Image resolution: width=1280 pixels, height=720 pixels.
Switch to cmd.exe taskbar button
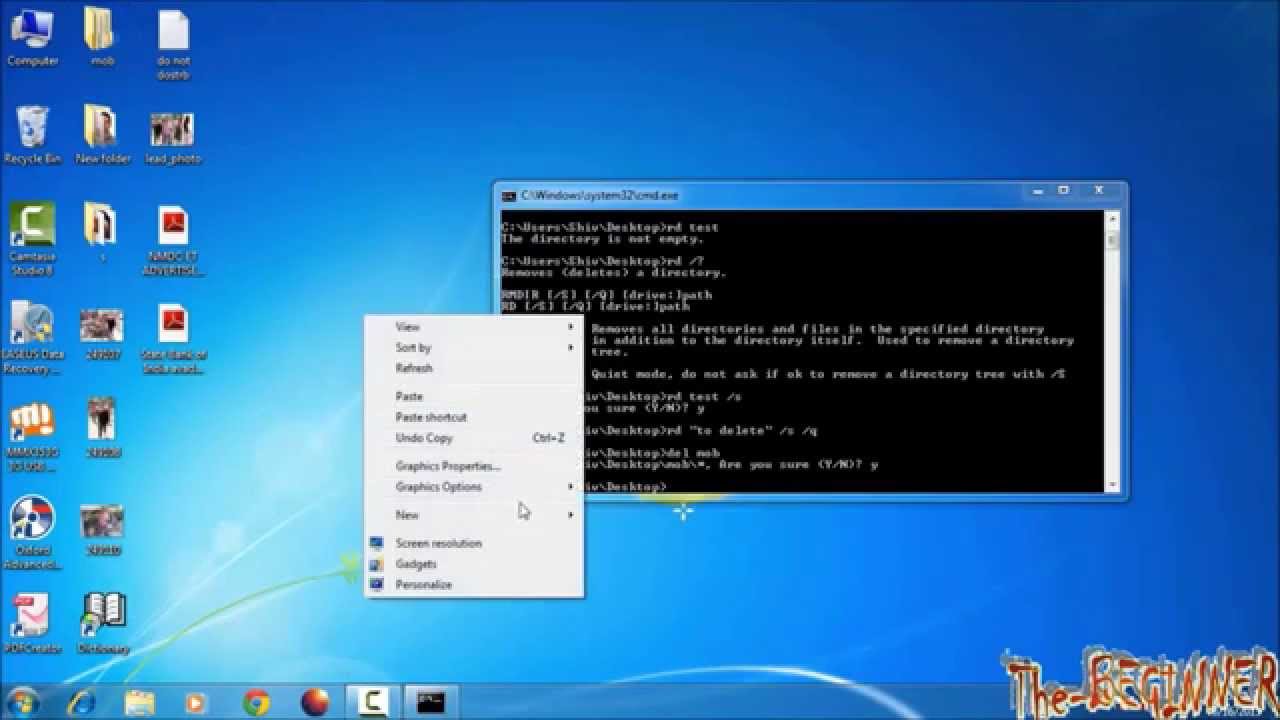(431, 702)
